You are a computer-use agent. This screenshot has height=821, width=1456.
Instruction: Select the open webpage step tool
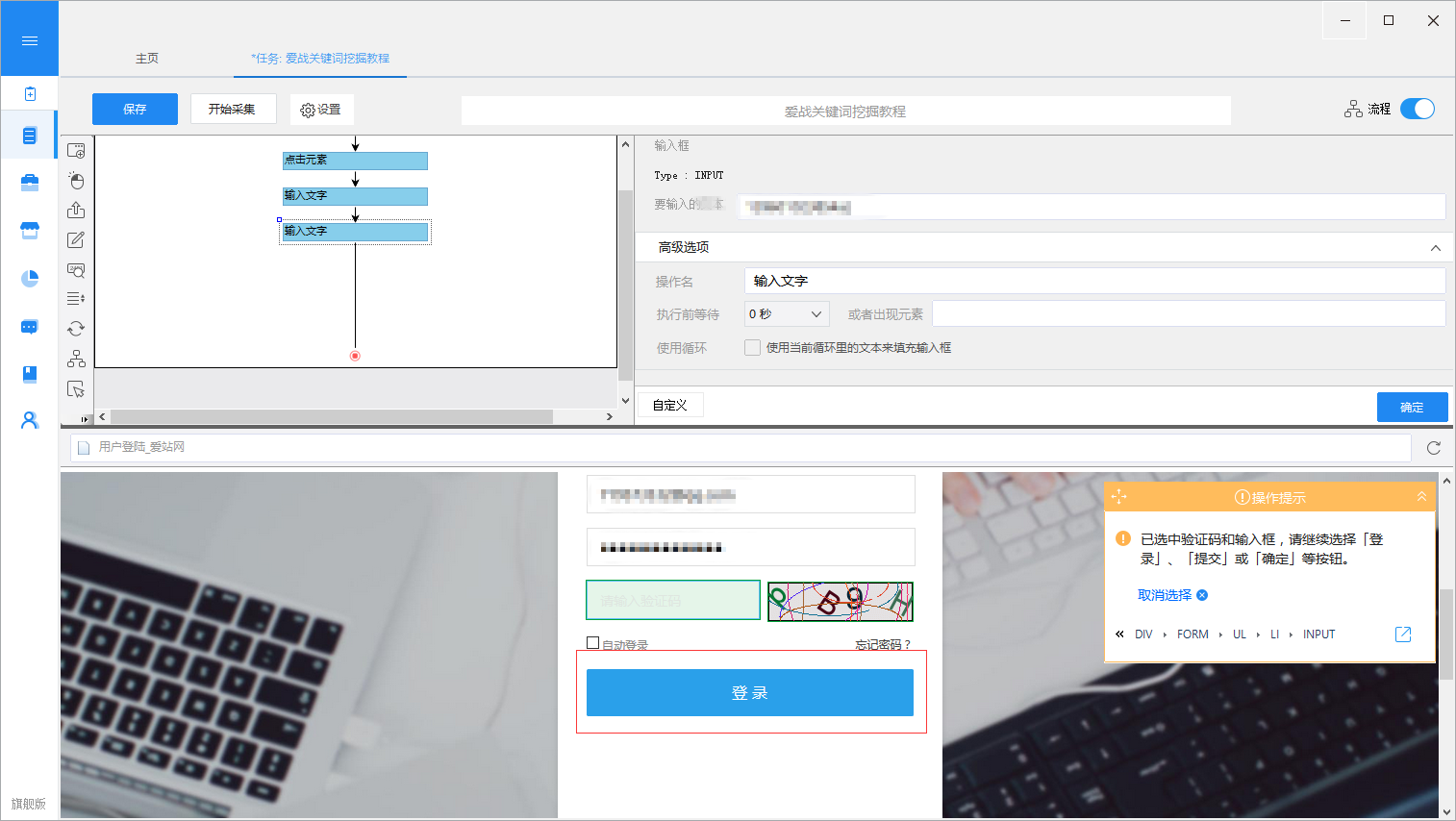tap(76, 151)
